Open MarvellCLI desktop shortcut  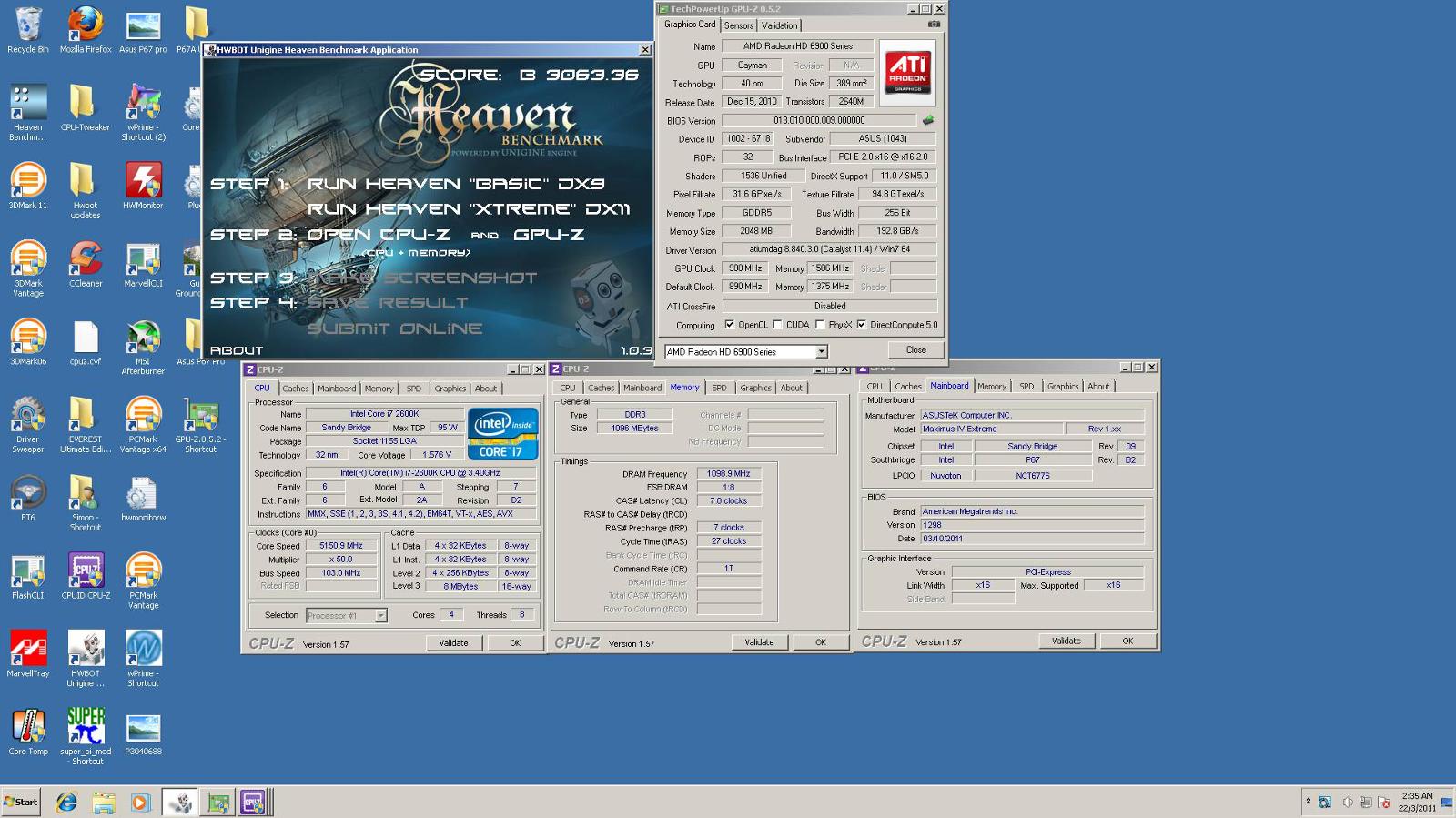click(x=143, y=264)
